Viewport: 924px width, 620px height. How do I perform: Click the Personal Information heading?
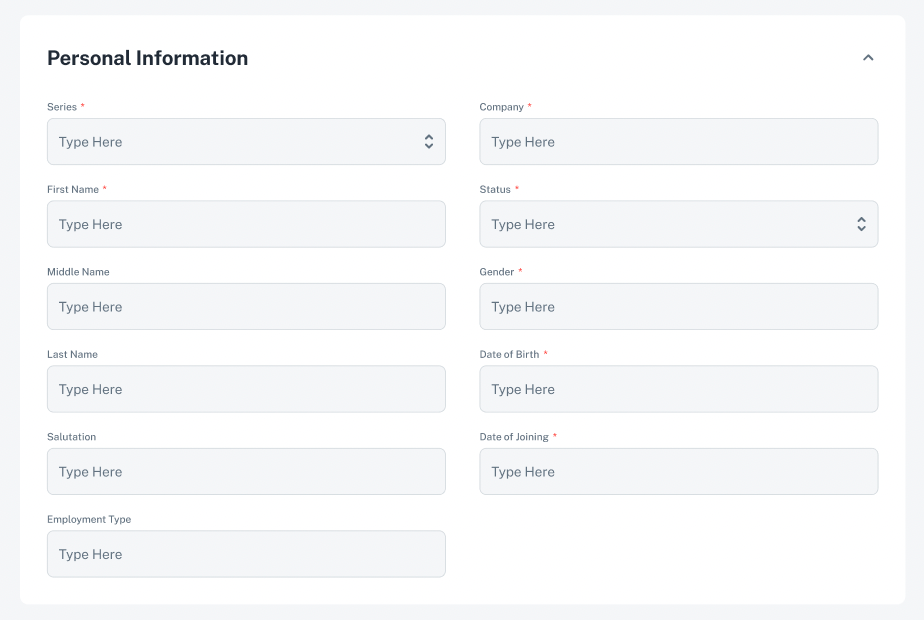click(148, 58)
